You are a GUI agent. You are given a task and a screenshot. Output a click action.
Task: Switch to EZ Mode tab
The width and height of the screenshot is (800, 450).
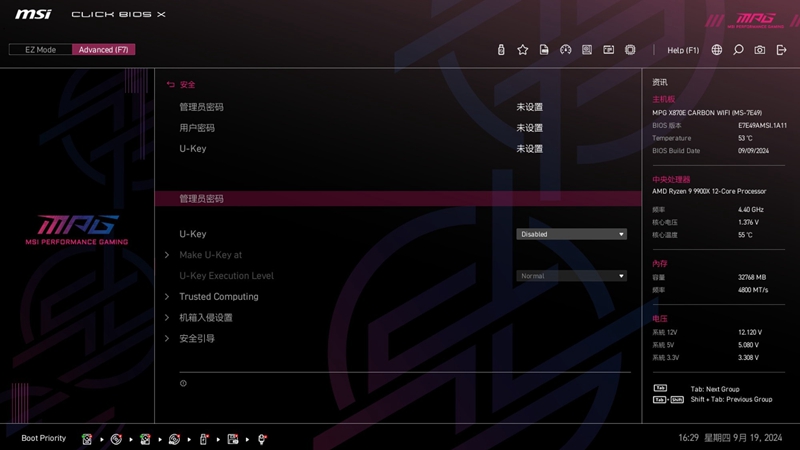click(40, 50)
